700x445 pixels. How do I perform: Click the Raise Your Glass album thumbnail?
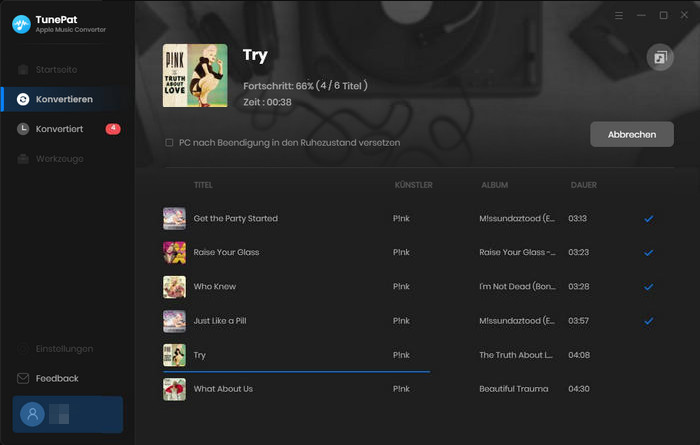[174, 253]
